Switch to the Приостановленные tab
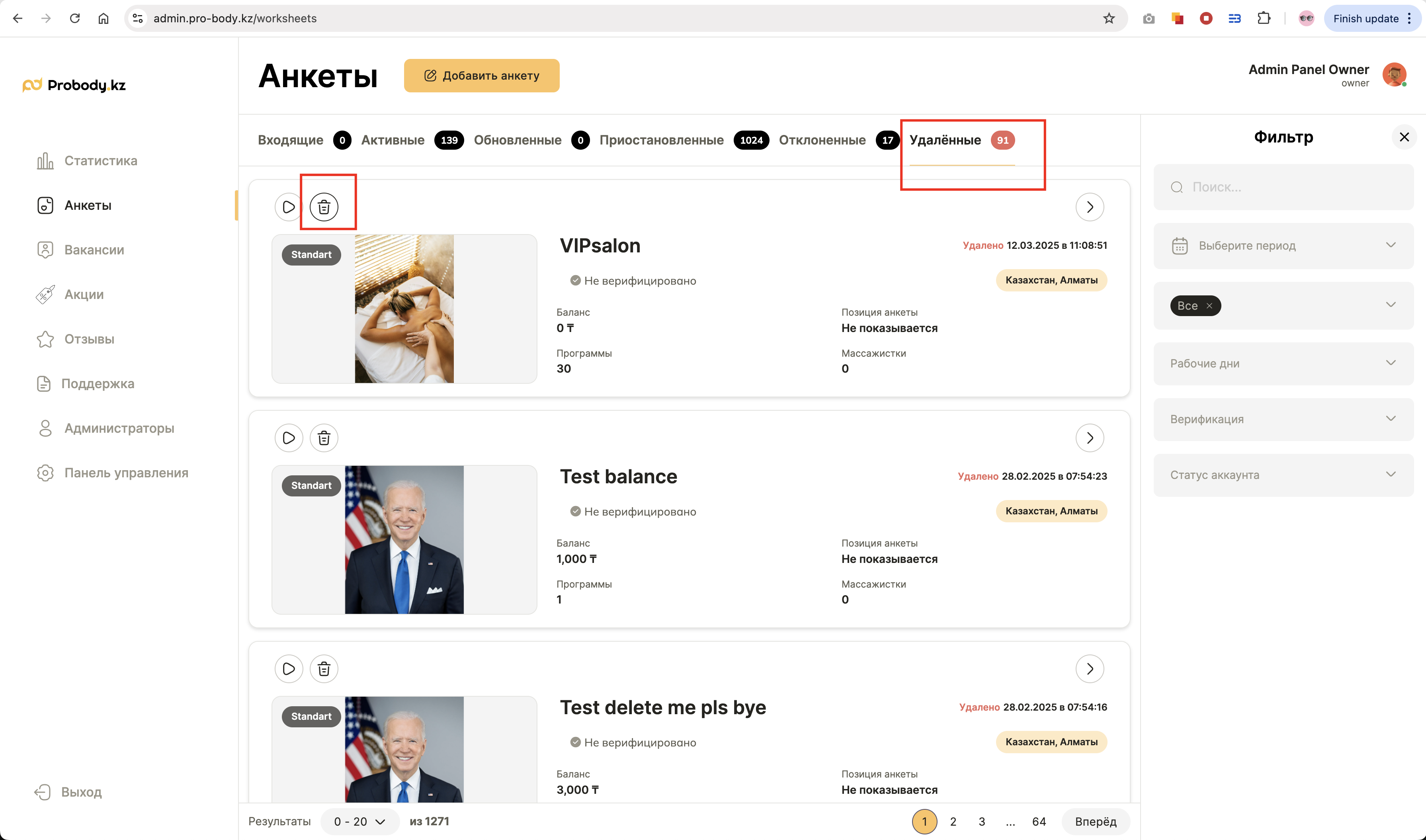The height and width of the screenshot is (840, 1426). [661, 141]
